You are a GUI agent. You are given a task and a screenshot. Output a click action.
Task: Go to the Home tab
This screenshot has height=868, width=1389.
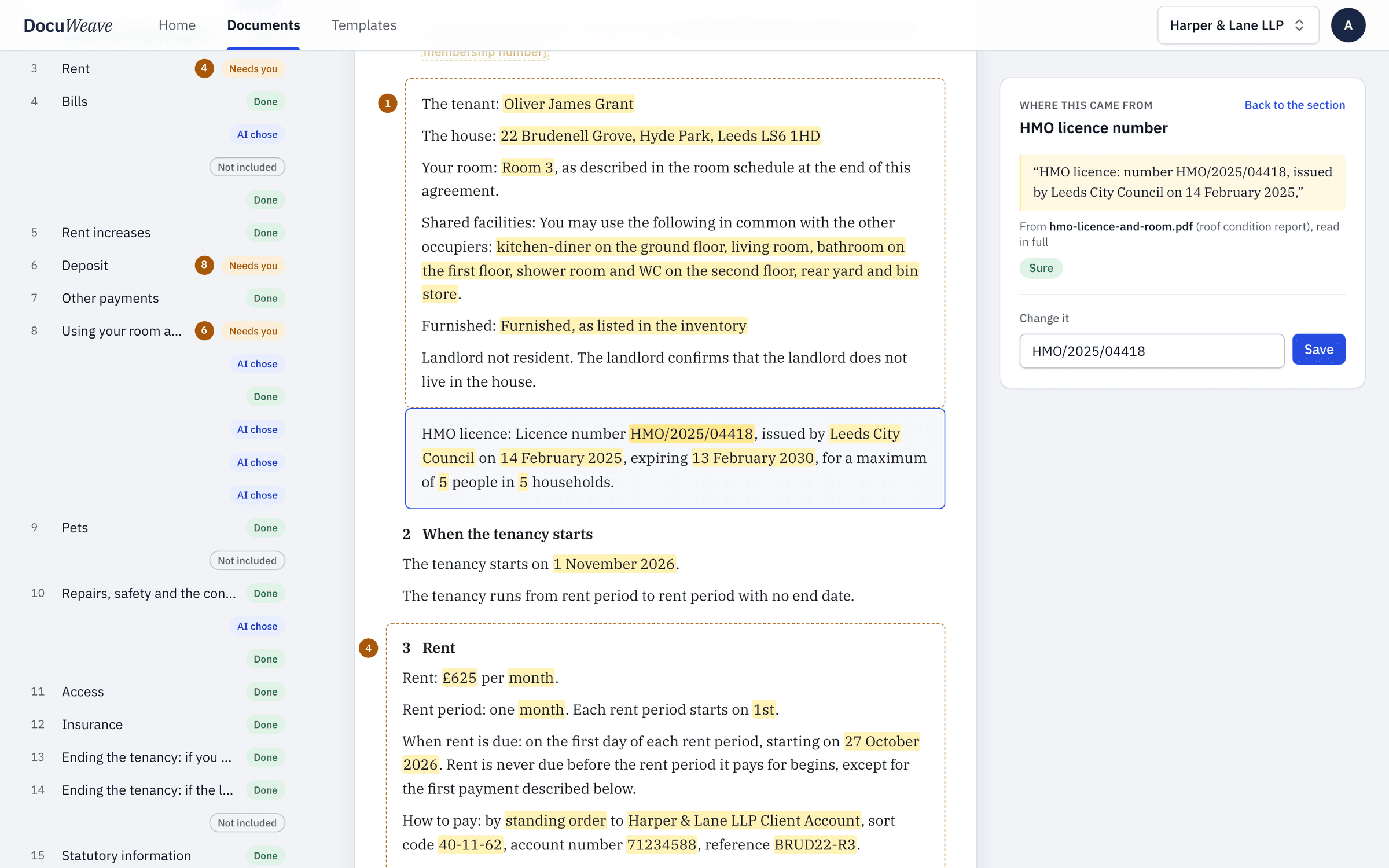pos(177,25)
